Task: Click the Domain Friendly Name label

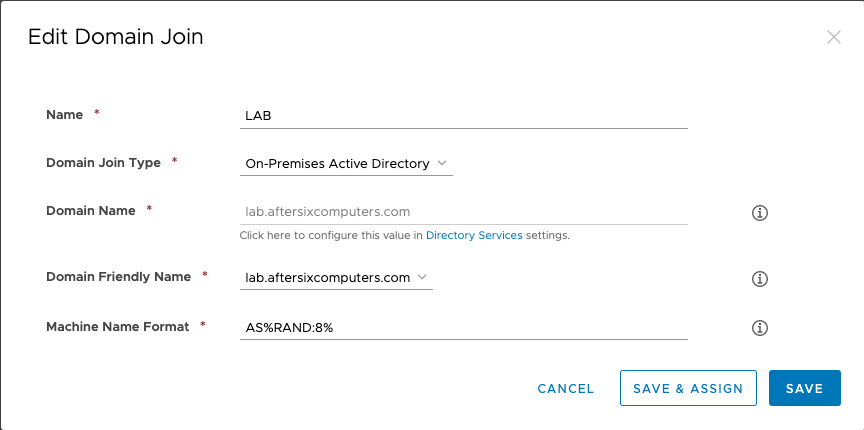Action: click(x=118, y=277)
